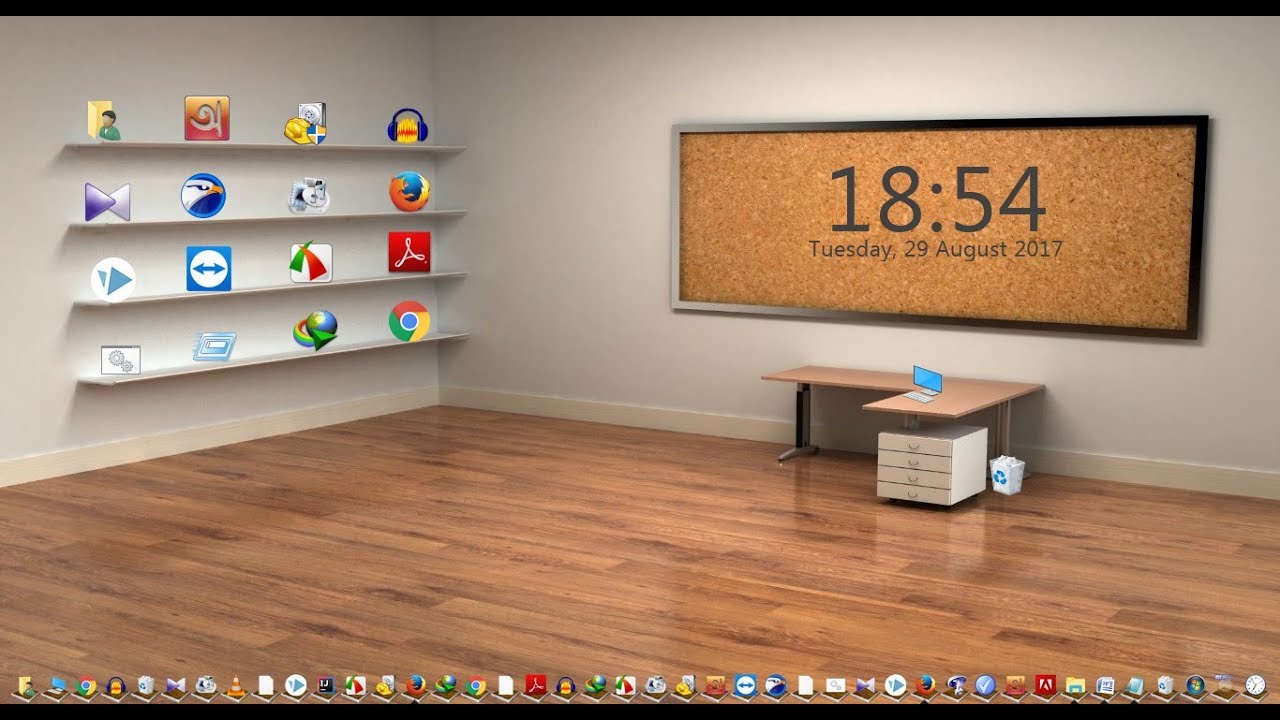Open the user folder icon in the dock
The width and height of the screenshot is (1280, 720).
click(x=25, y=686)
